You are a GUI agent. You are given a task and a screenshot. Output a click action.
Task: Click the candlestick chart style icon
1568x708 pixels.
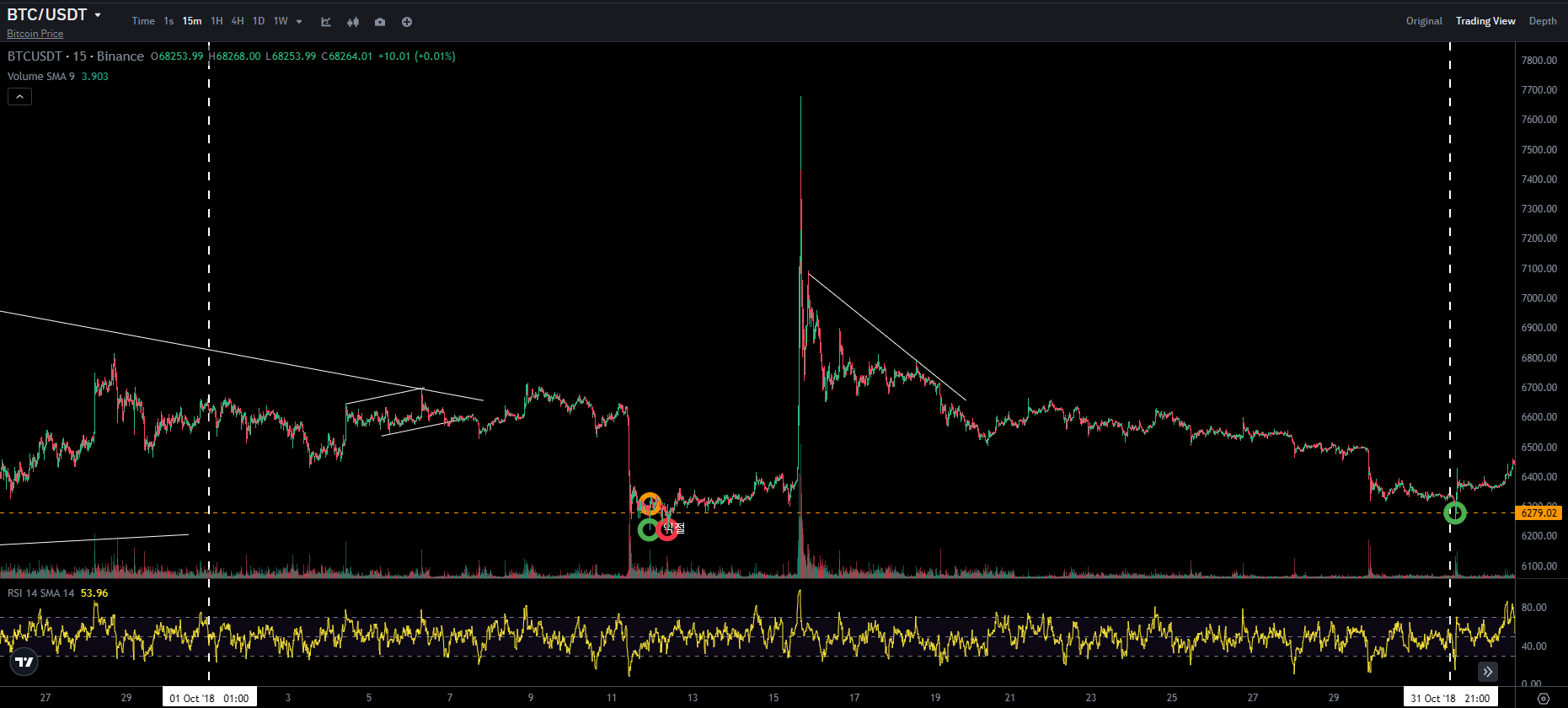click(353, 22)
